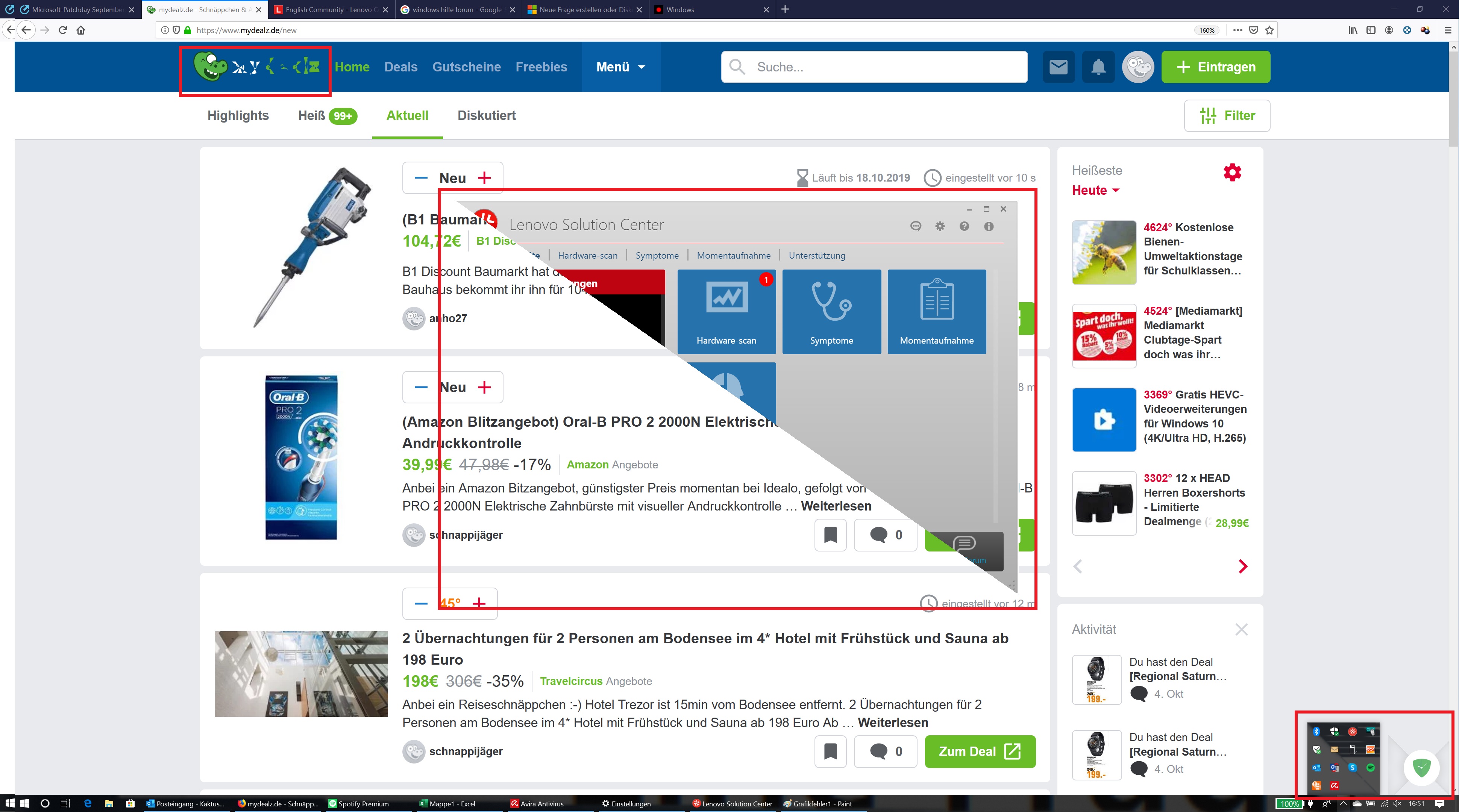Image resolution: width=1459 pixels, height=812 pixels.
Task: Open the Momentaufnahme clipboard tile
Action: 936,311
